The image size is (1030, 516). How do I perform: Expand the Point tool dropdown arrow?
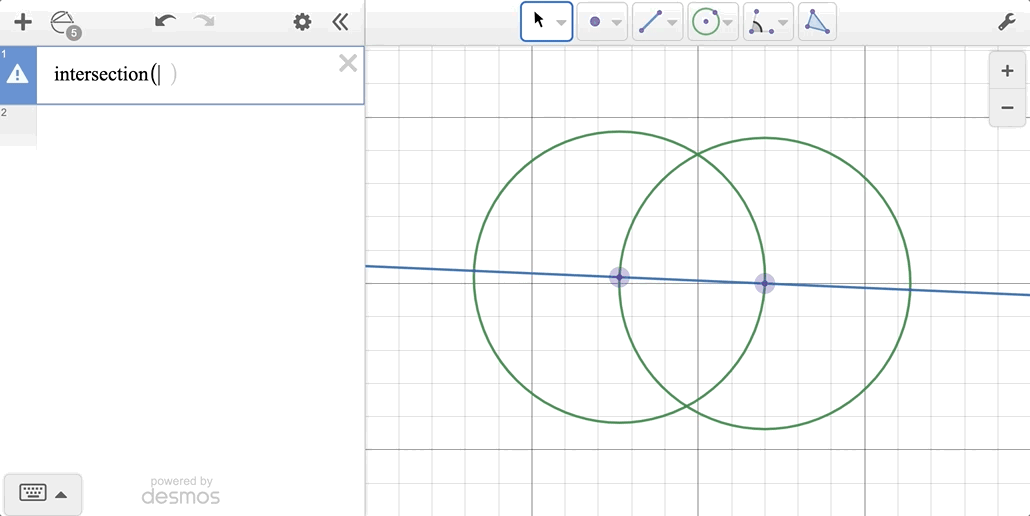pos(616,23)
